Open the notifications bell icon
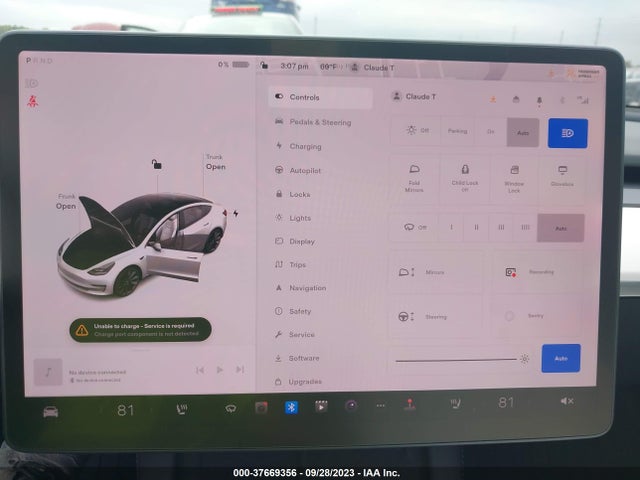Viewport: 640px width, 480px height. (539, 100)
